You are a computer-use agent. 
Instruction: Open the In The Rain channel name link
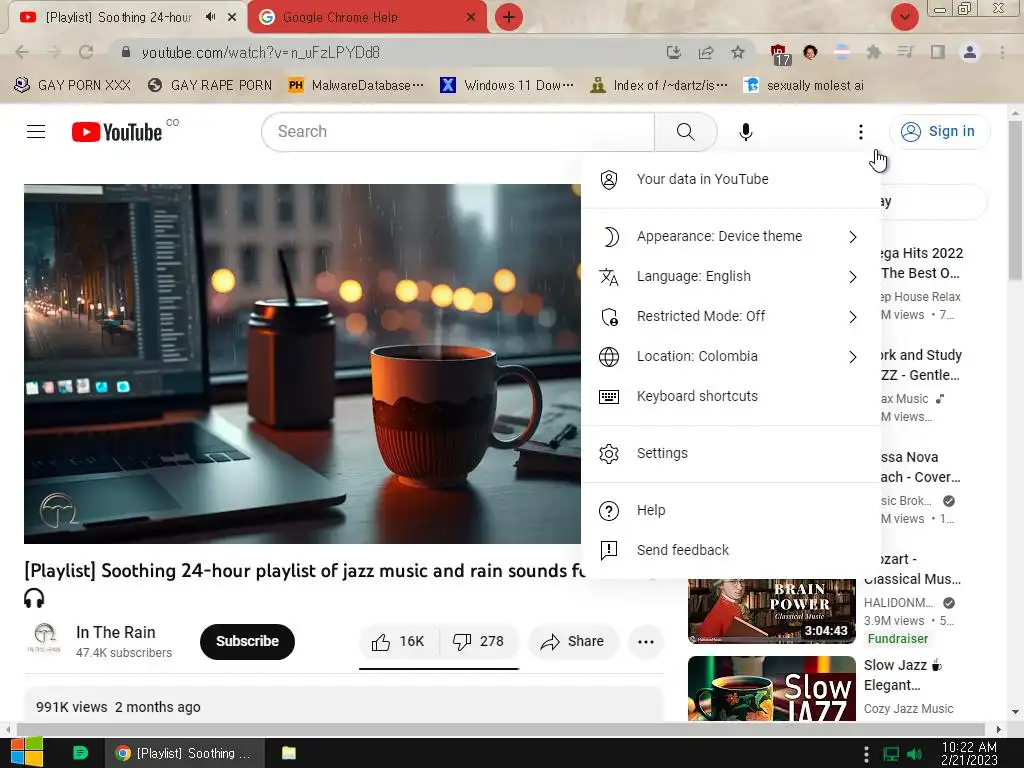pos(116,632)
